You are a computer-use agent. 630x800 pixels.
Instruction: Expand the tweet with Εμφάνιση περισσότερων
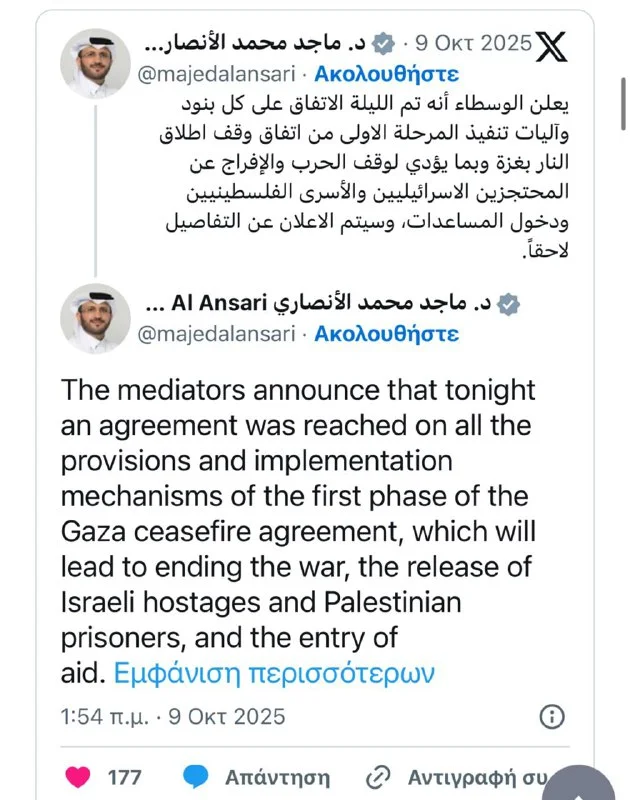click(275, 672)
